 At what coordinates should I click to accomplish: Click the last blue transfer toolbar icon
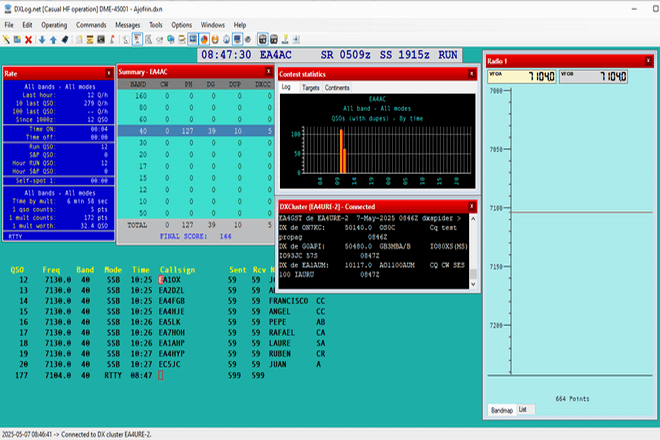296,40
